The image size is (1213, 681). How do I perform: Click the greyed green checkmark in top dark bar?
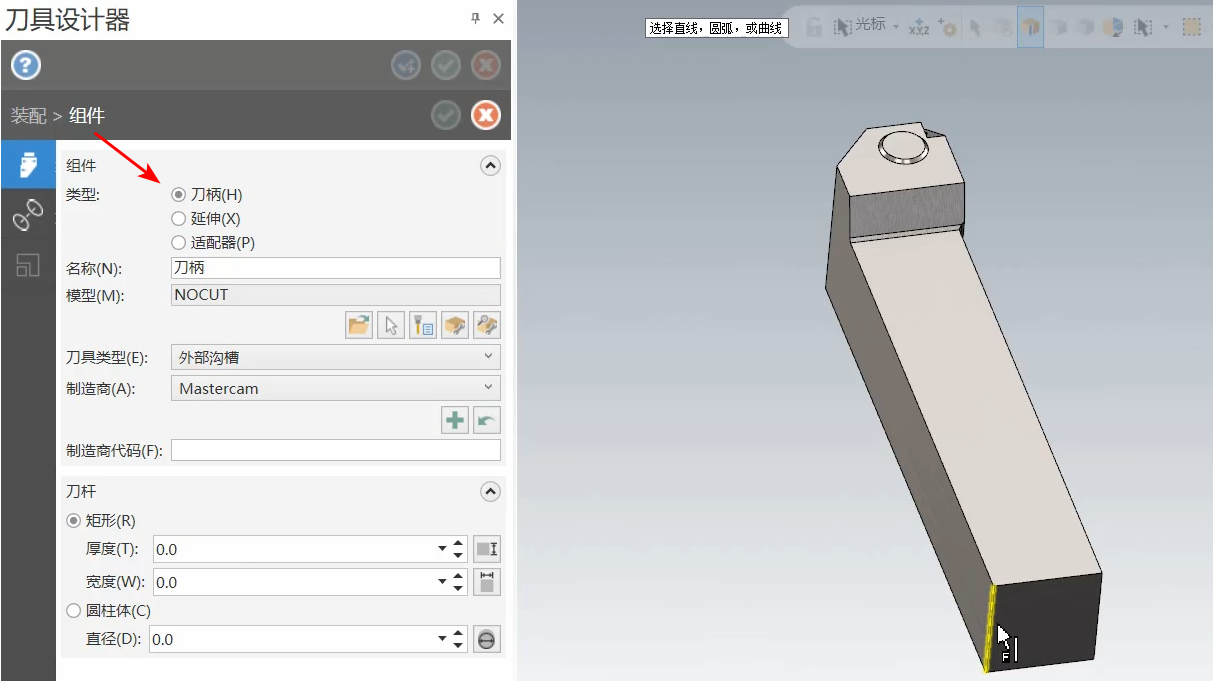tap(446, 66)
